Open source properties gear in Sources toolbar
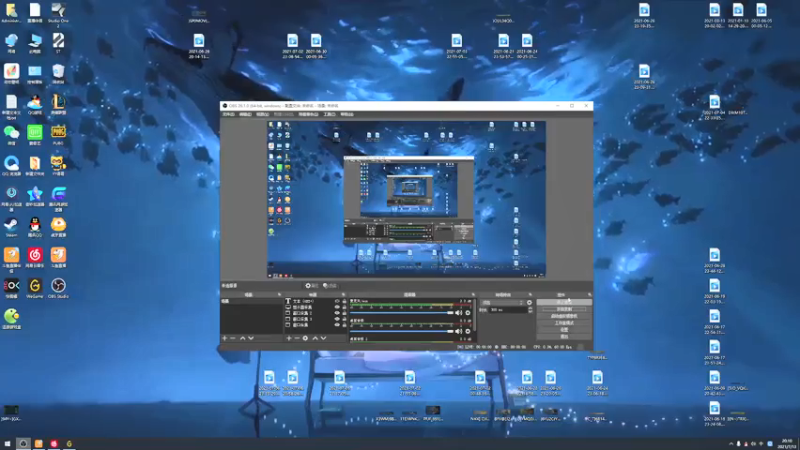The image size is (800, 450). click(x=306, y=338)
